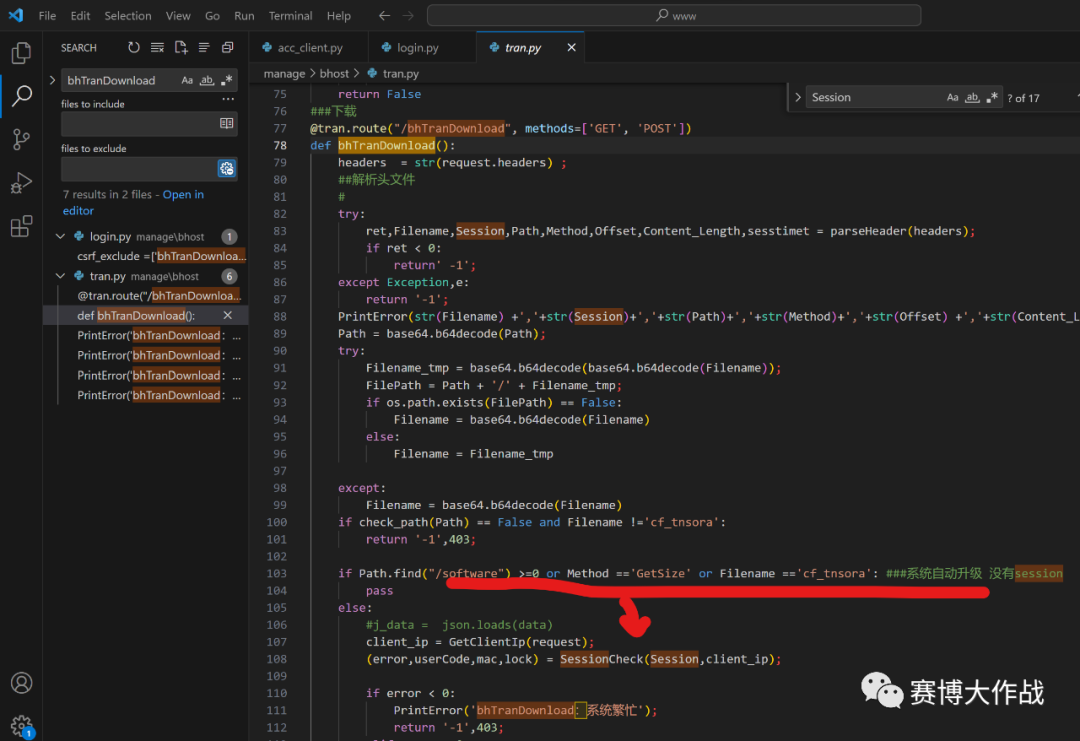Open a new search editor
The width and height of the screenshot is (1080, 741).
click(x=180, y=48)
